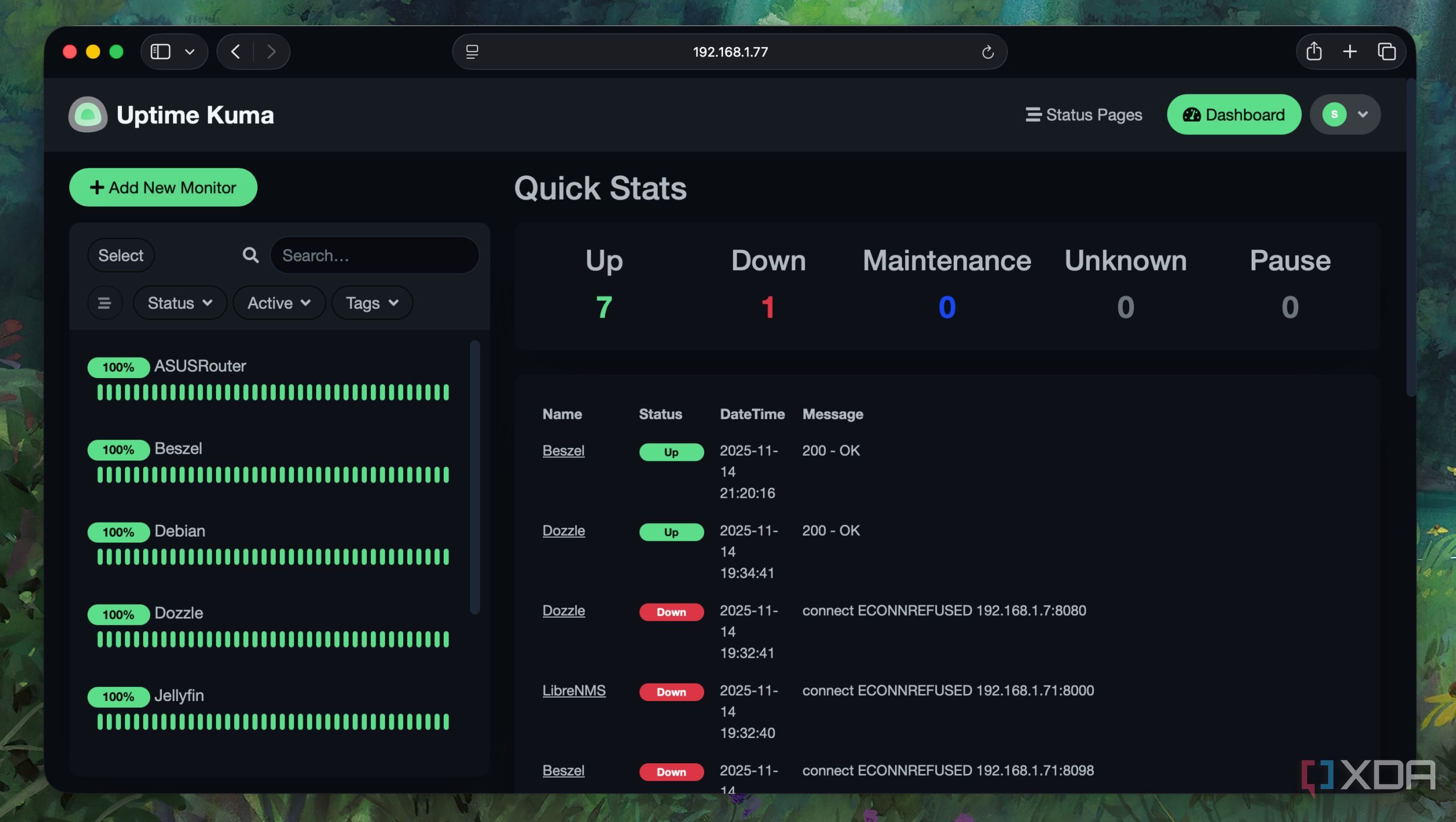Expand the Active filter dropdown
Image resolution: width=1456 pixels, height=822 pixels.
[x=279, y=303]
